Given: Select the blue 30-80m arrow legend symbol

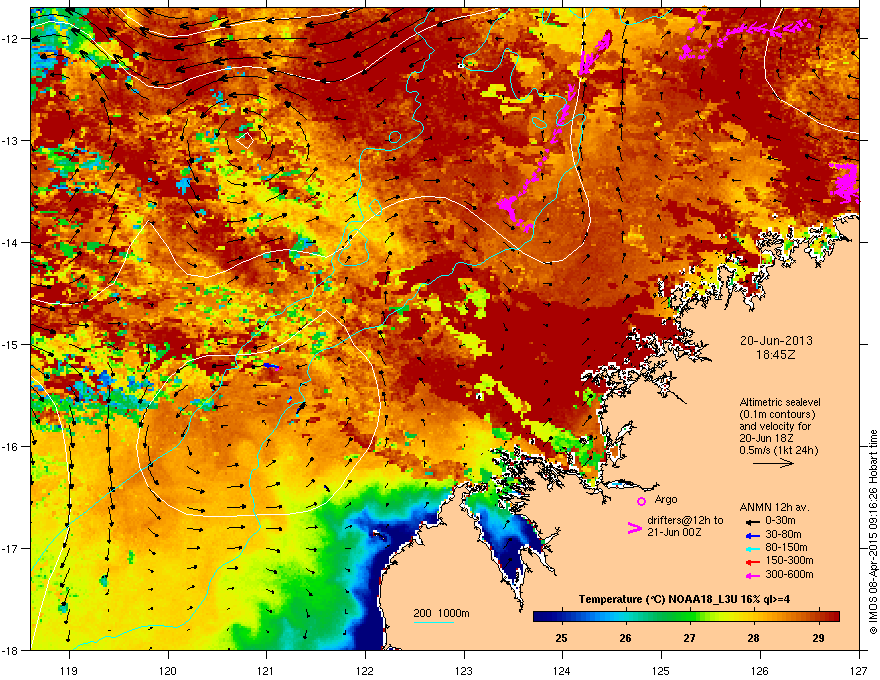Looking at the screenshot, I should [752, 535].
